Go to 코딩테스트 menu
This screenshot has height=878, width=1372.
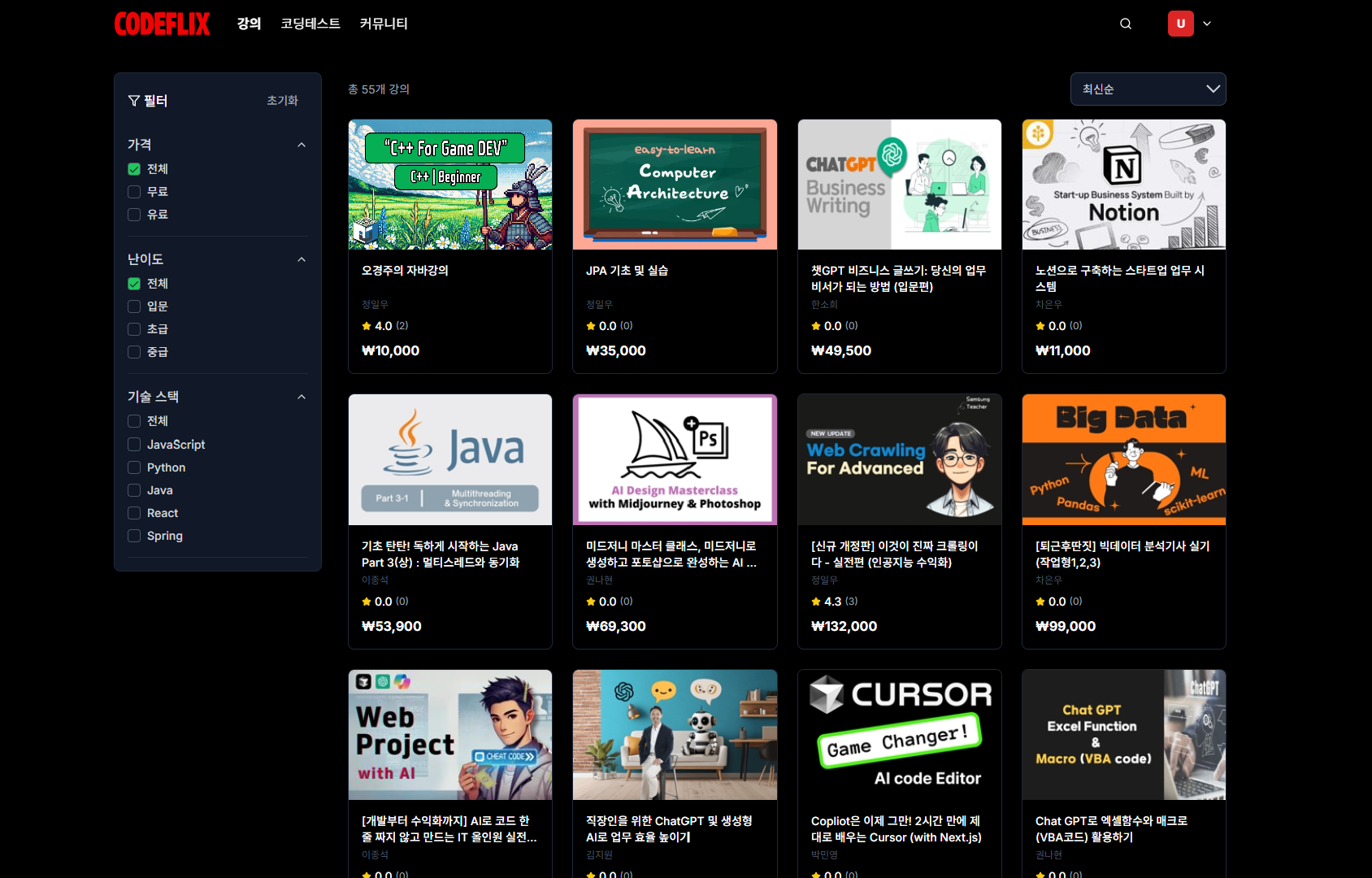tap(310, 24)
